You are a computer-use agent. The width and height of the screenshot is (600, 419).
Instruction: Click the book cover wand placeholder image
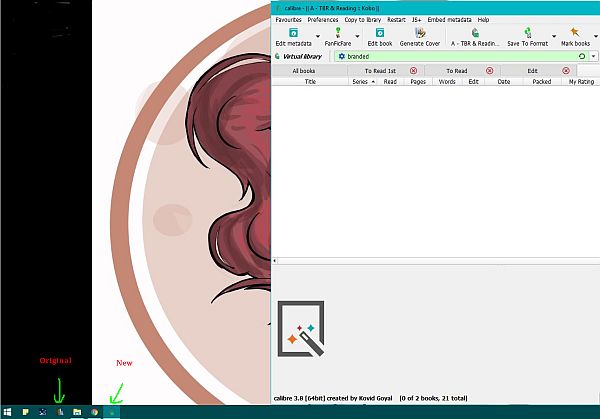[301, 329]
